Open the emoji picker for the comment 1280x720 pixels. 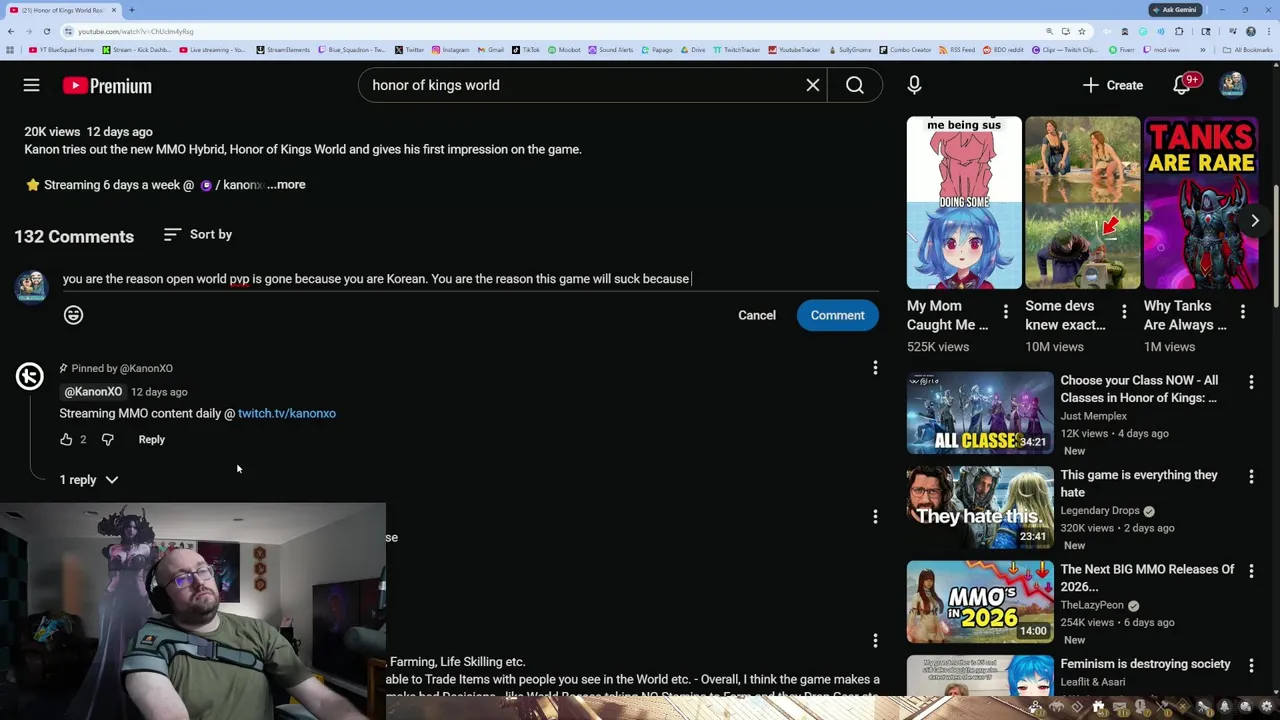pos(73,315)
